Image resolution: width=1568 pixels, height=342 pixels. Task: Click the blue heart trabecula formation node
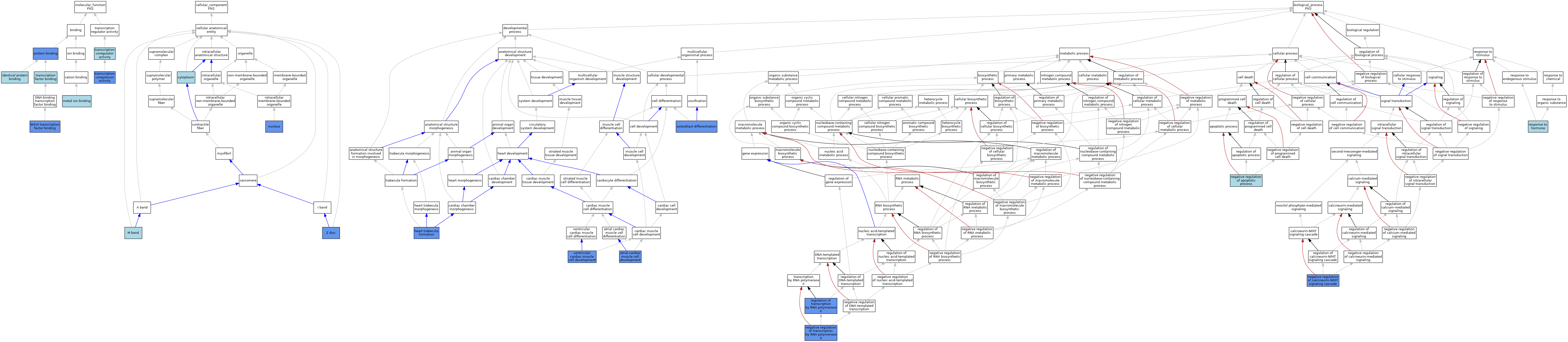click(426, 233)
